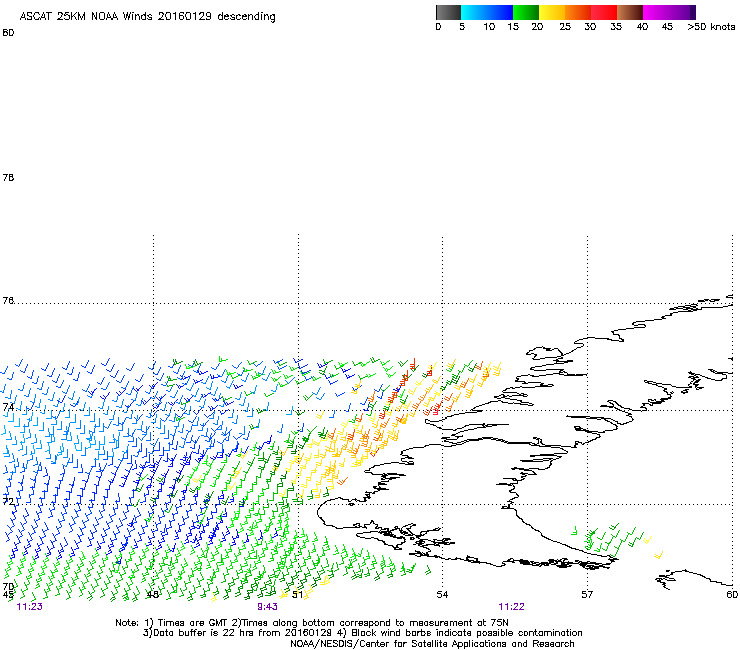The image size is (740, 650).
Task: Click the purple "11:22" swath time
Action: (x=512, y=607)
